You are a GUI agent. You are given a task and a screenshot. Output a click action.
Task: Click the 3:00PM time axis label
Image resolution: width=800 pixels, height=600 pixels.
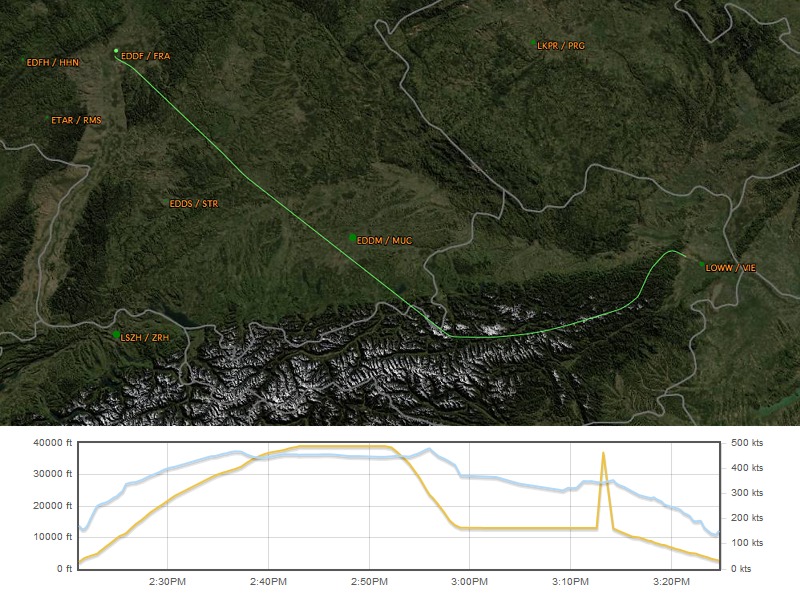[x=470, y=582]
